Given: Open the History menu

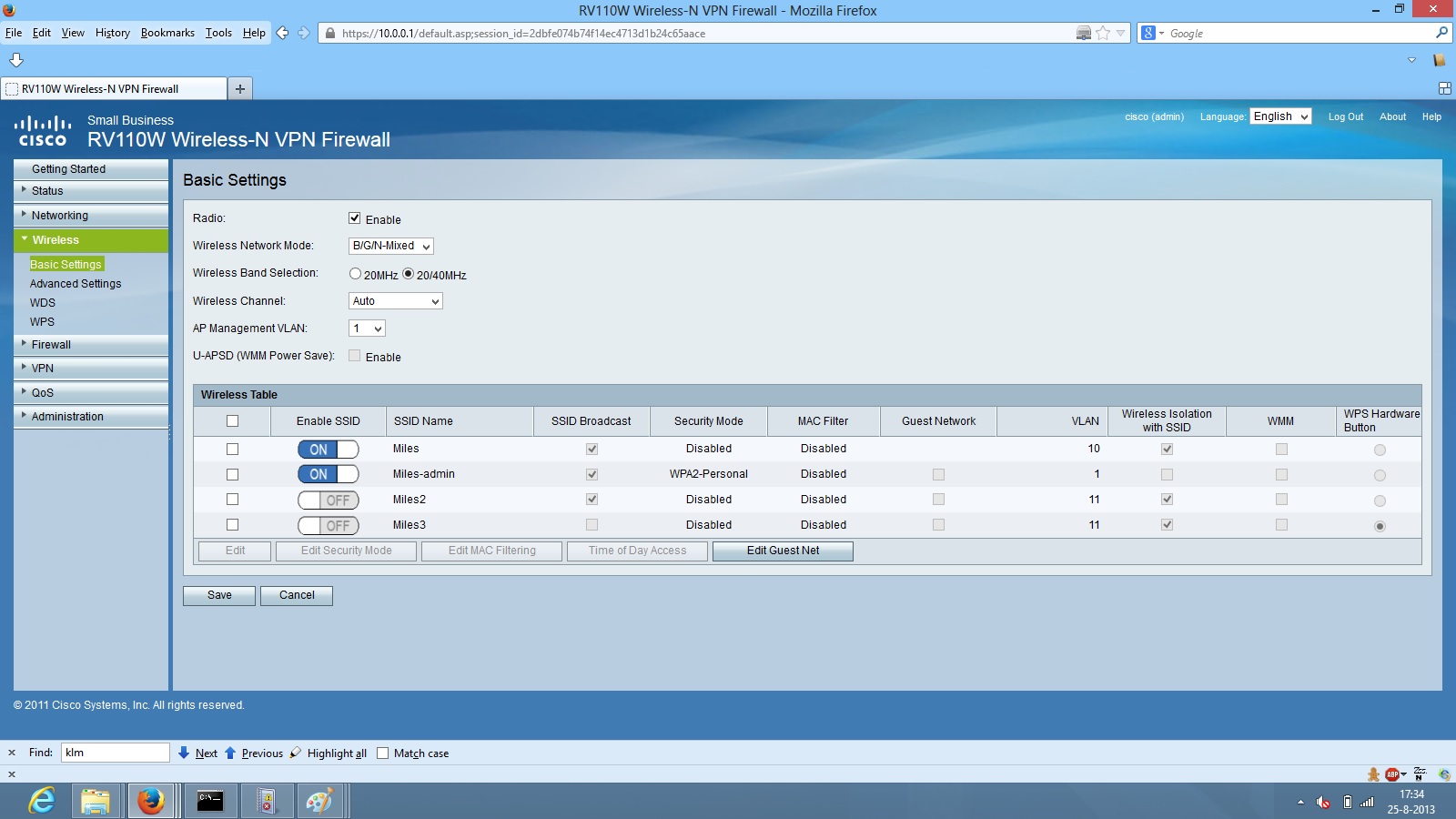Looking at the screenshot, I should click(113, 33).
